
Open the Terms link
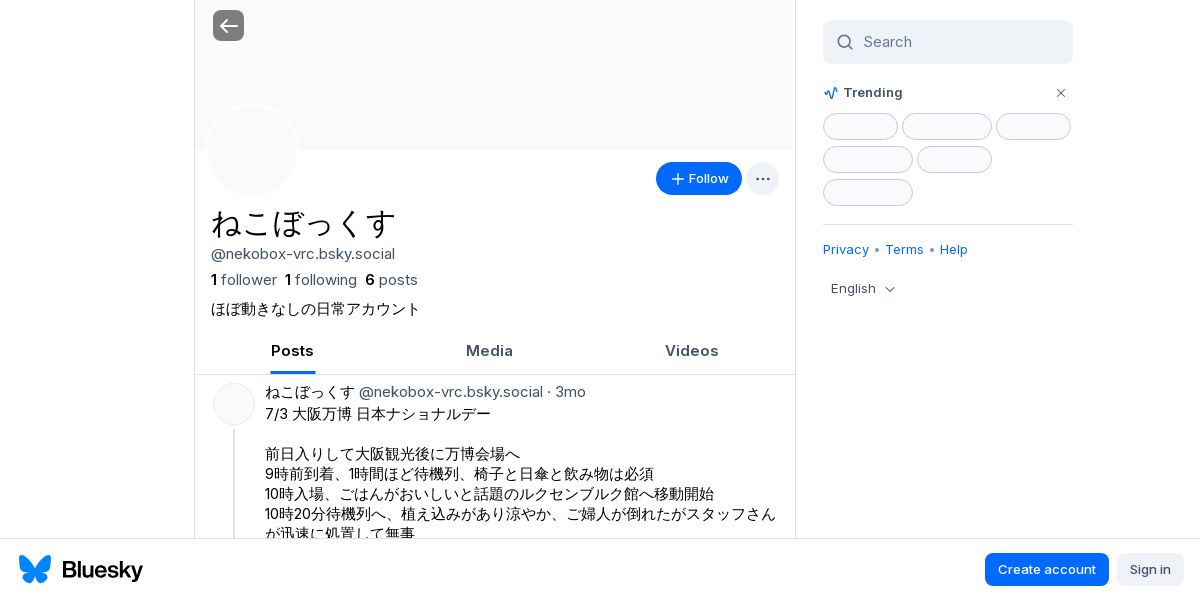[x=904, y=250]
